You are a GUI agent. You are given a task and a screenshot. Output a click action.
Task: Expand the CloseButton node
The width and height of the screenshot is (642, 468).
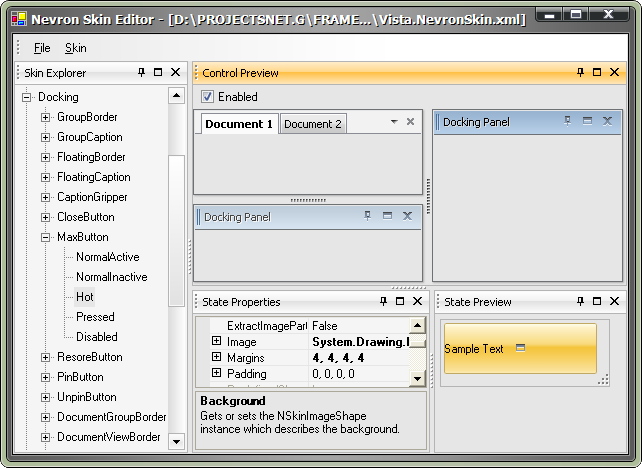[45, 217]
